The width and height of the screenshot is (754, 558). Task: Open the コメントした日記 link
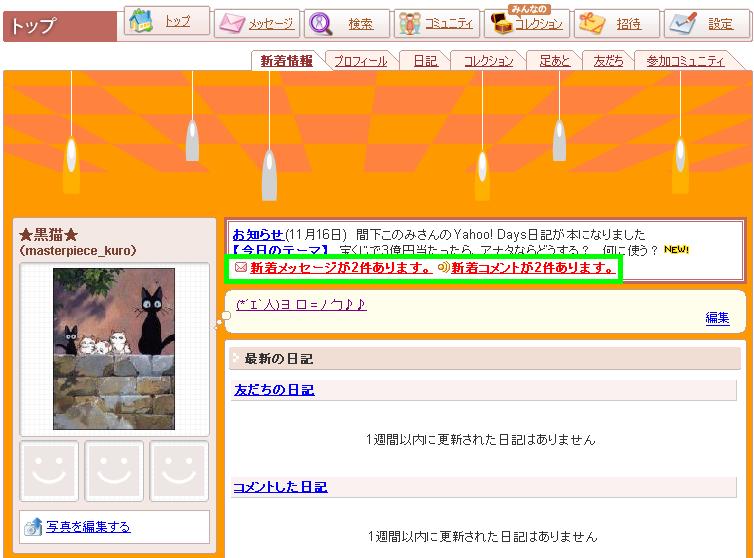[280, 487]
